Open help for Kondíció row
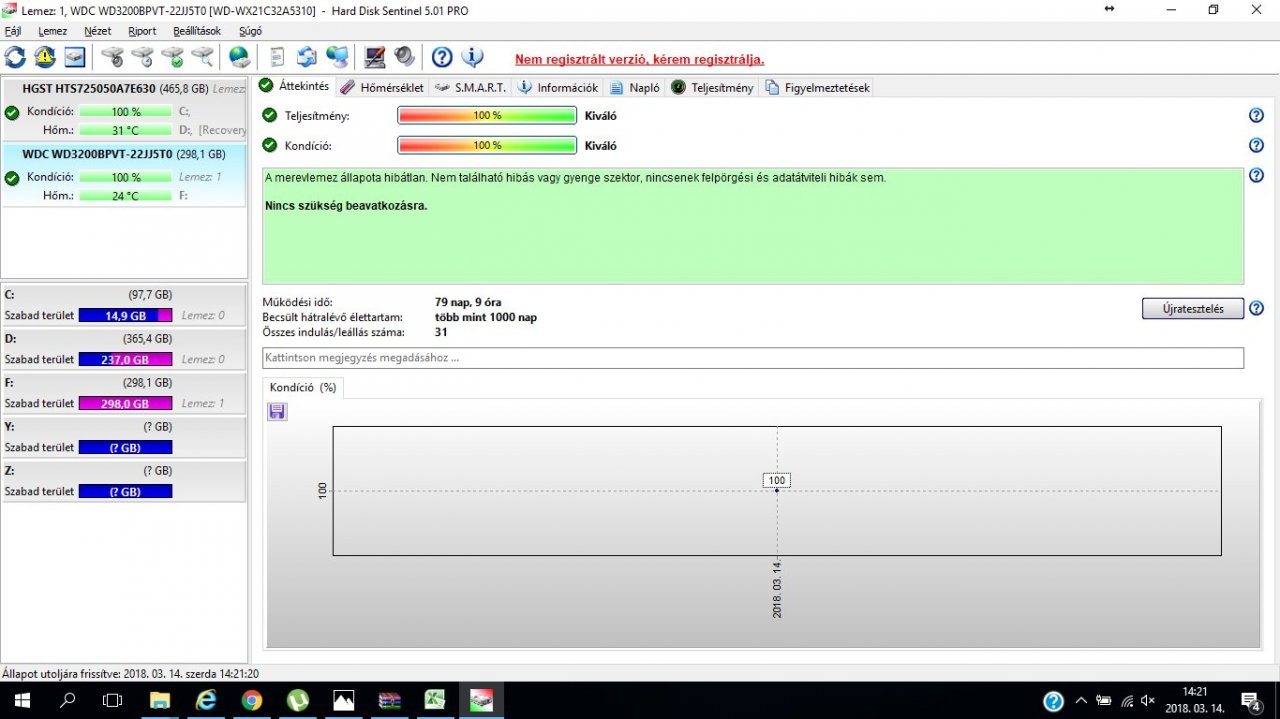Image resolution: width=1280 pixels, height=719 pixels. (1256, 146)
